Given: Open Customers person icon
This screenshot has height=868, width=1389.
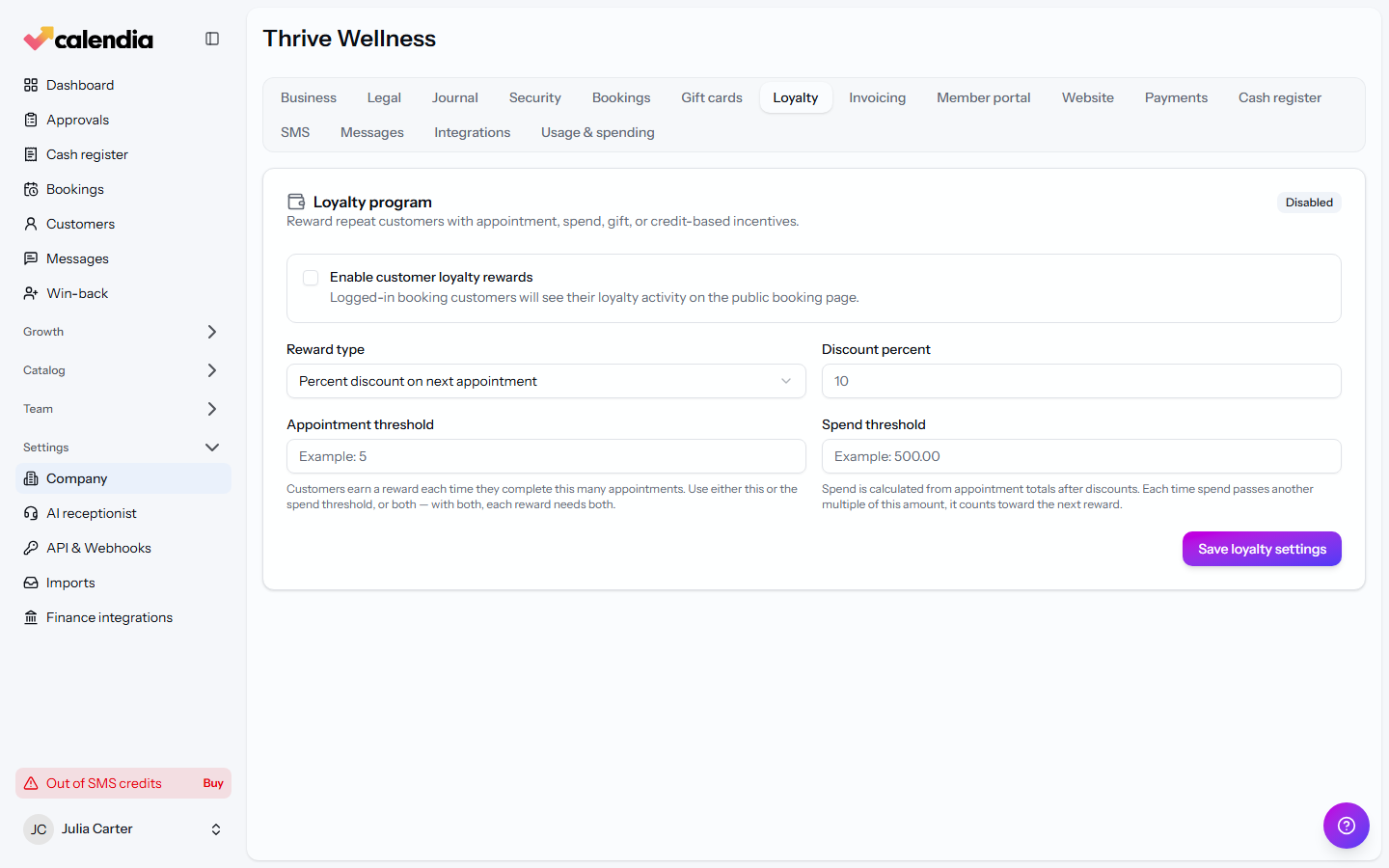Looking at the screenshot, I should click(31, 224).
